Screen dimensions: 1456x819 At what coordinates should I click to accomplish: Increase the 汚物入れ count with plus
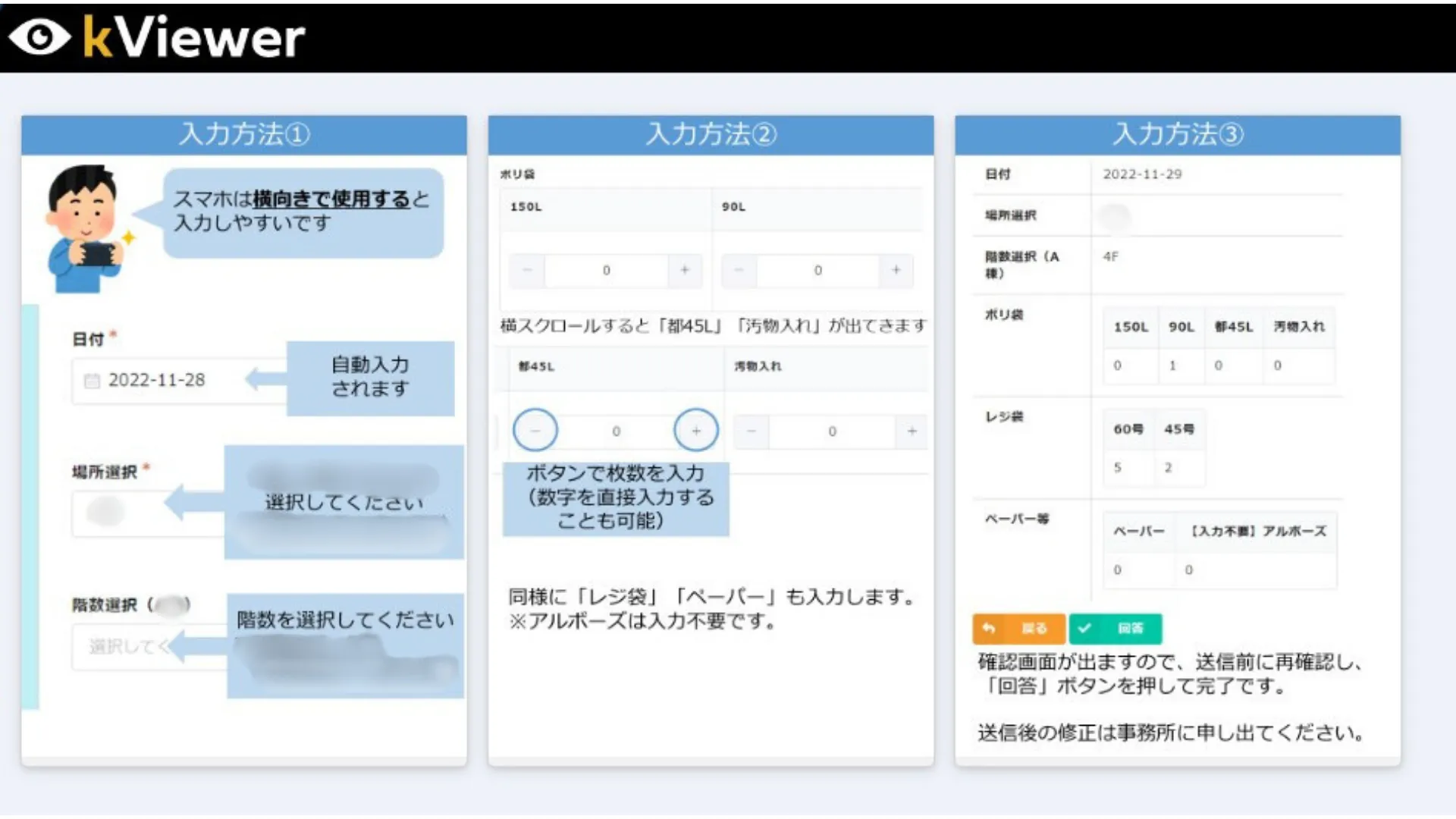pyautogui.click(x=912, y=431)
